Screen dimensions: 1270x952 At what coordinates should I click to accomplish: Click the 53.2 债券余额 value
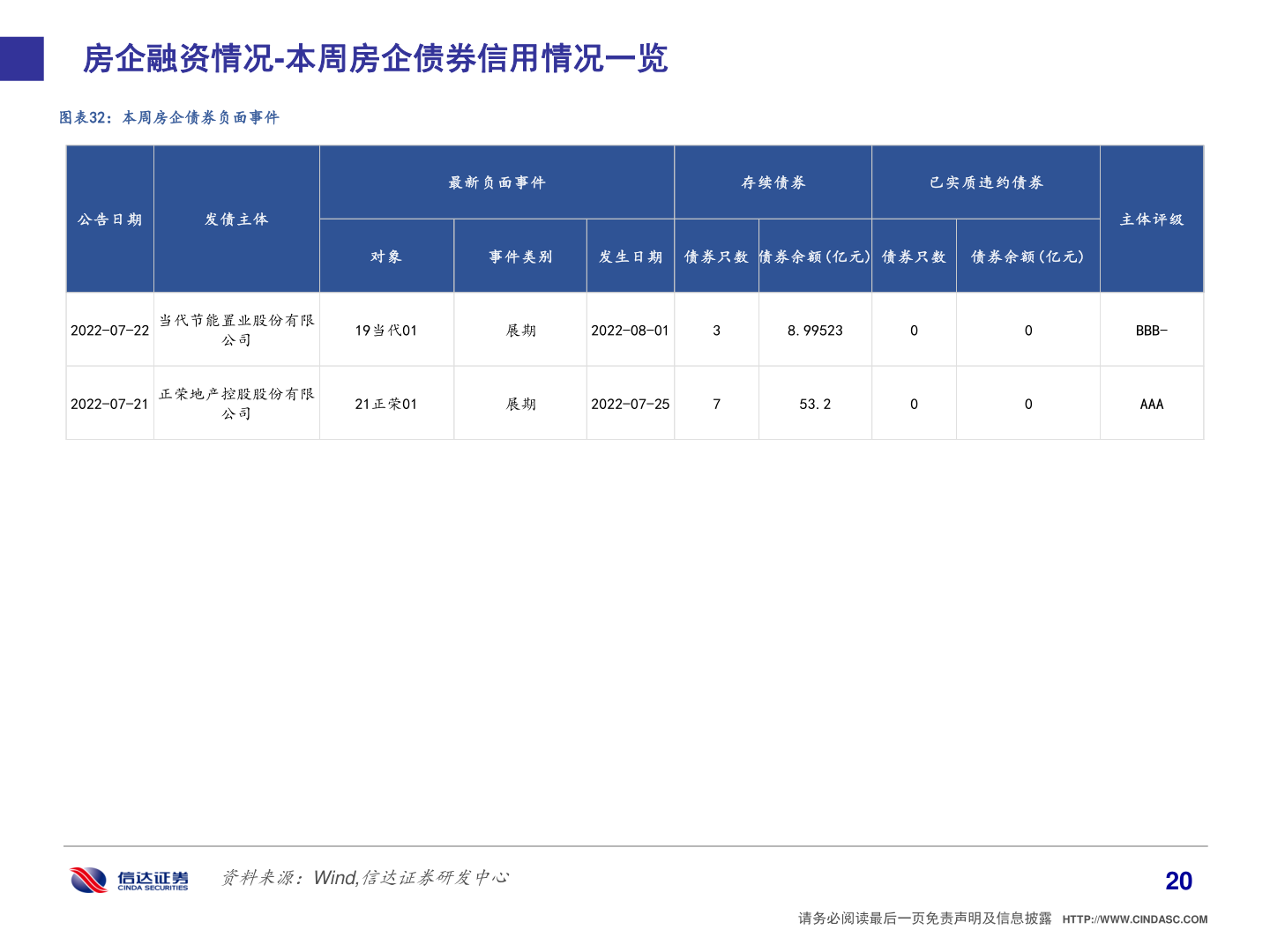(814, 403)
